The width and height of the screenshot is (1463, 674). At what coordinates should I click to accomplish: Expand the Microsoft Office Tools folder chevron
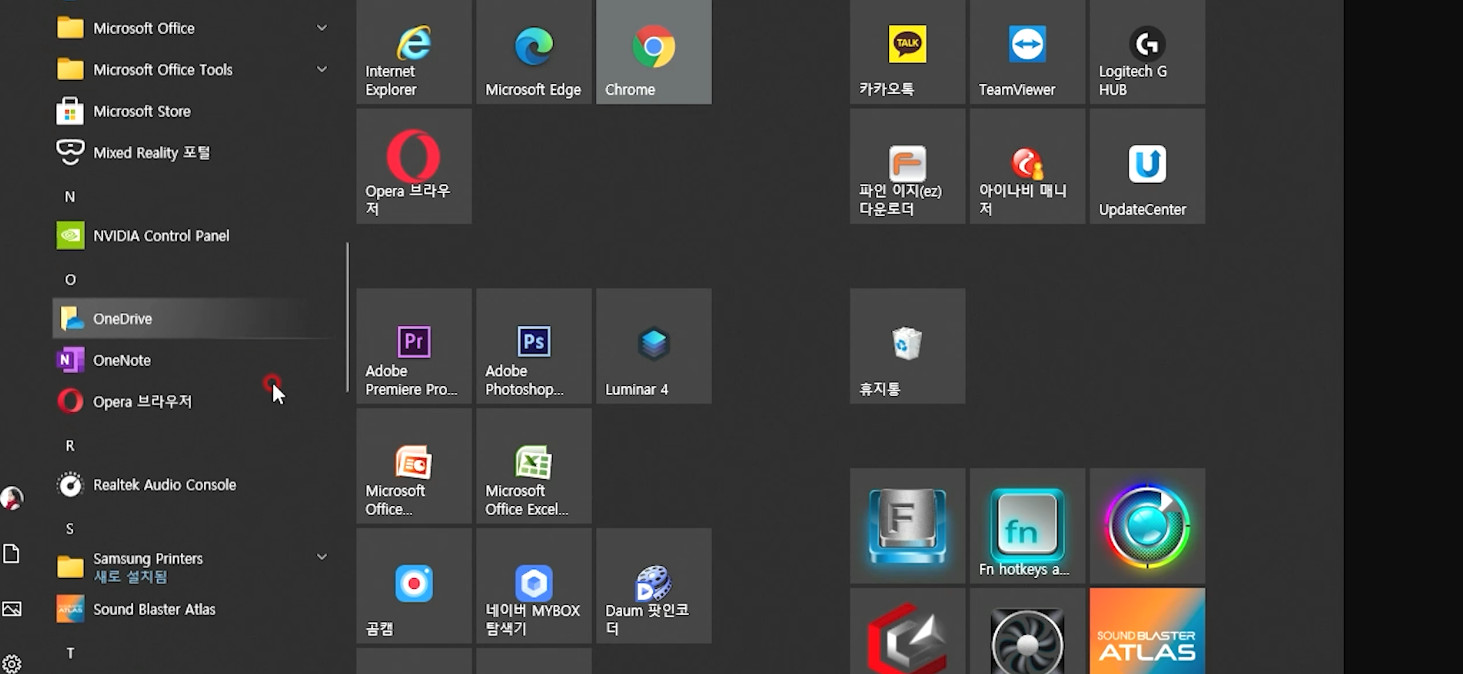point(322,69)
